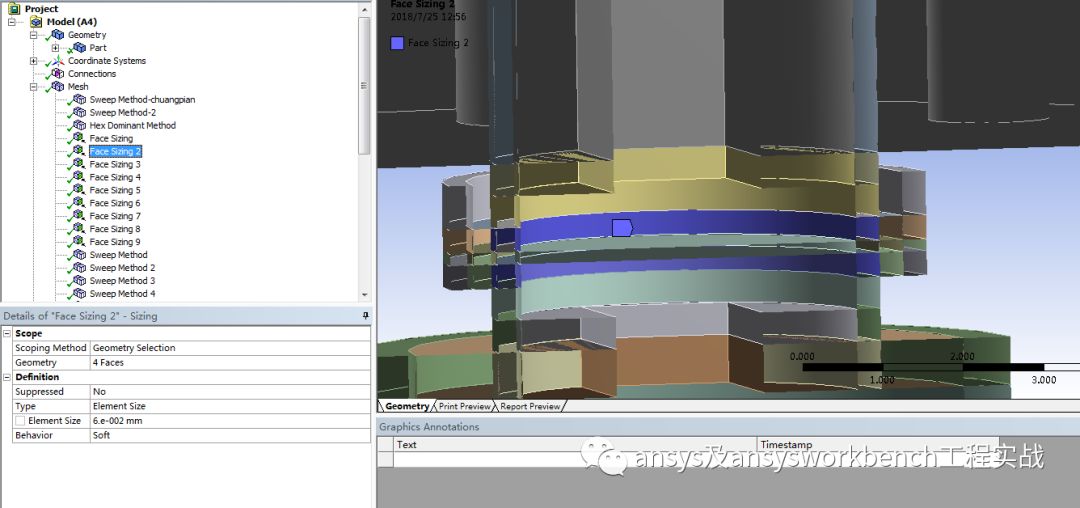
Task: Click the Connections icon in outline
Action: [x=57, y=74]
